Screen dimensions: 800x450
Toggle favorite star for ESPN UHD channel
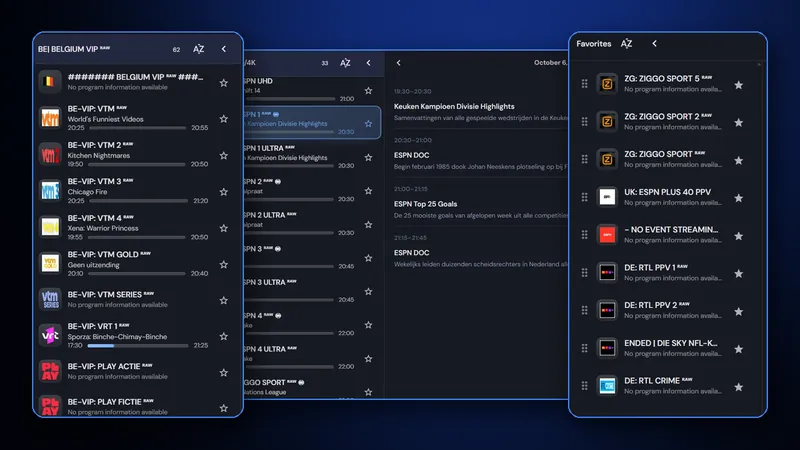368,91
